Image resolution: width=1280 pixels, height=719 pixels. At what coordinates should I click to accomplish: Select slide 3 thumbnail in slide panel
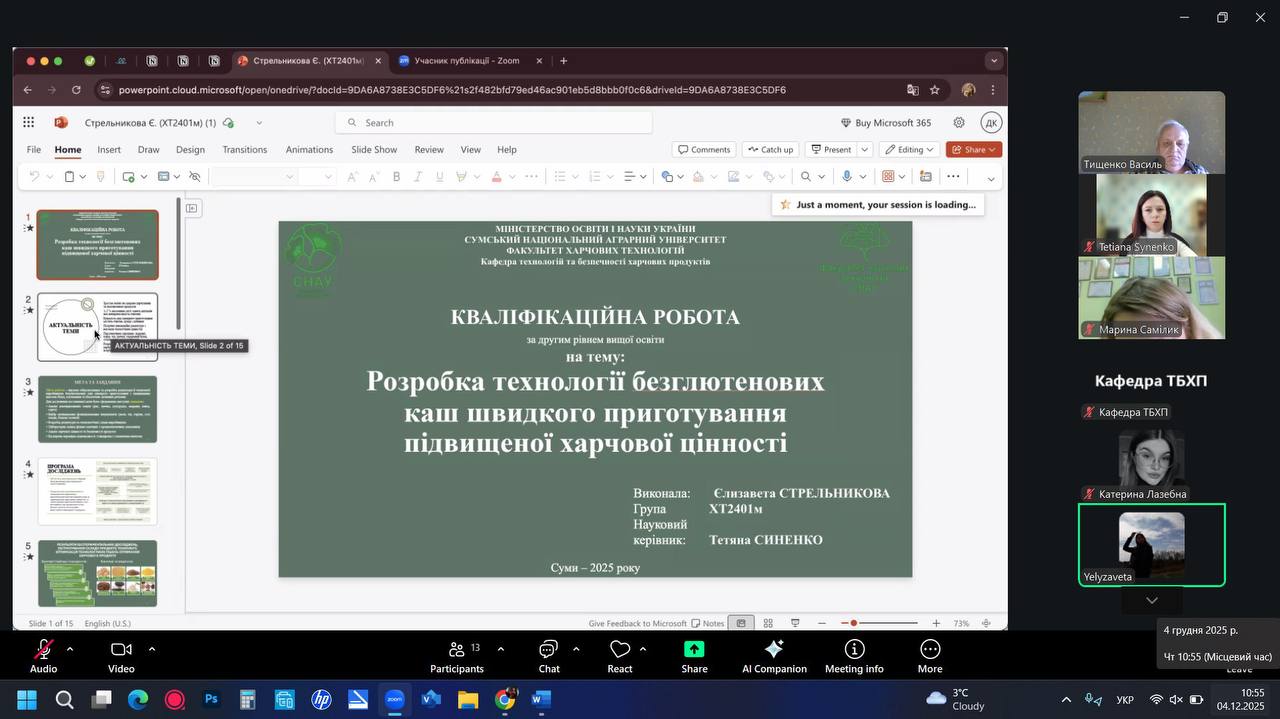(x=98, y=409)
